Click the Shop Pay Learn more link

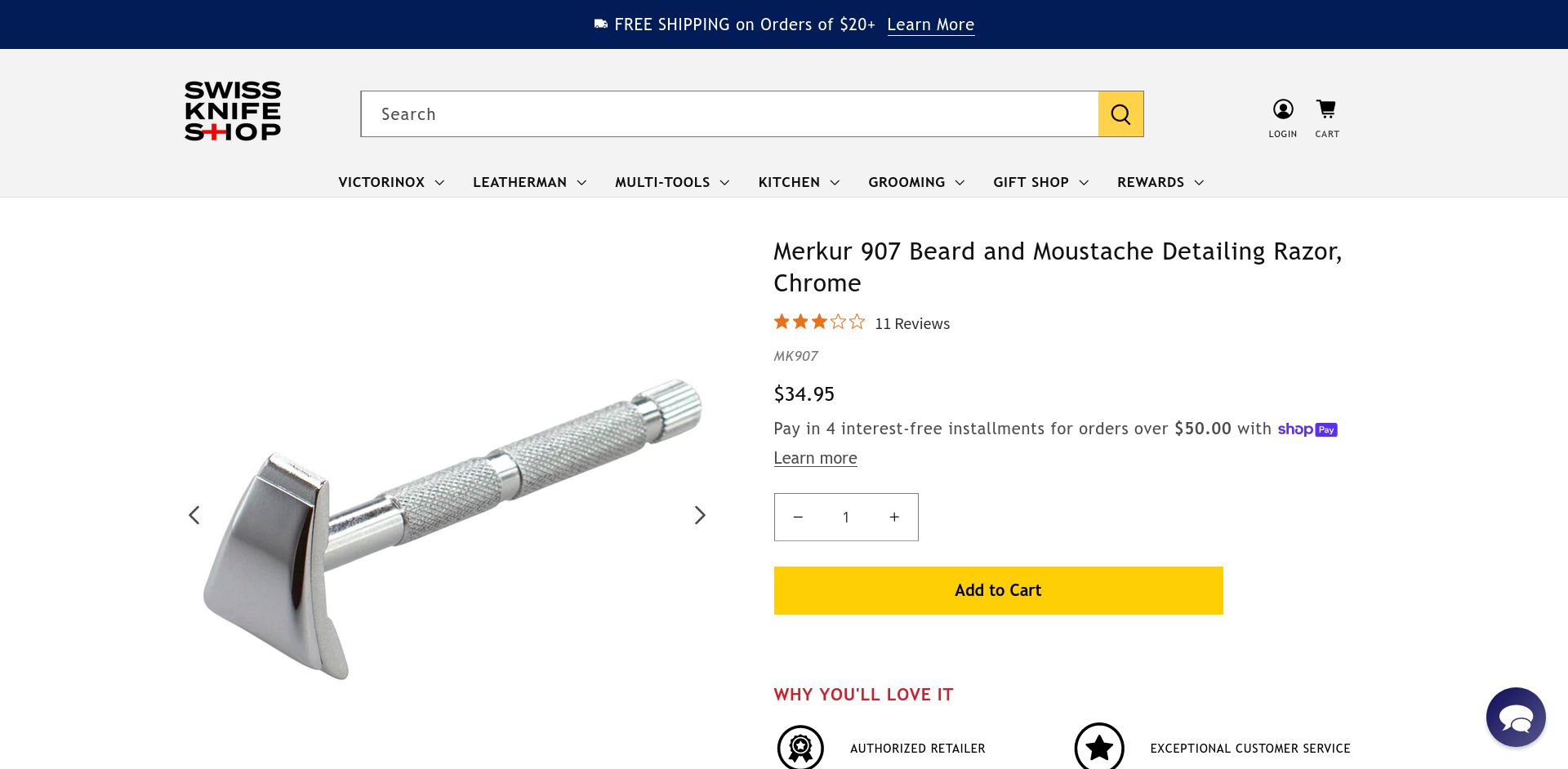pyautogui.click(x=815, y=458)
